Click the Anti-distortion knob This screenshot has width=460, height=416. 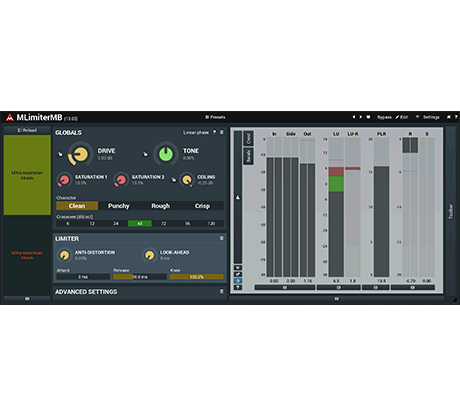(64, 255)
